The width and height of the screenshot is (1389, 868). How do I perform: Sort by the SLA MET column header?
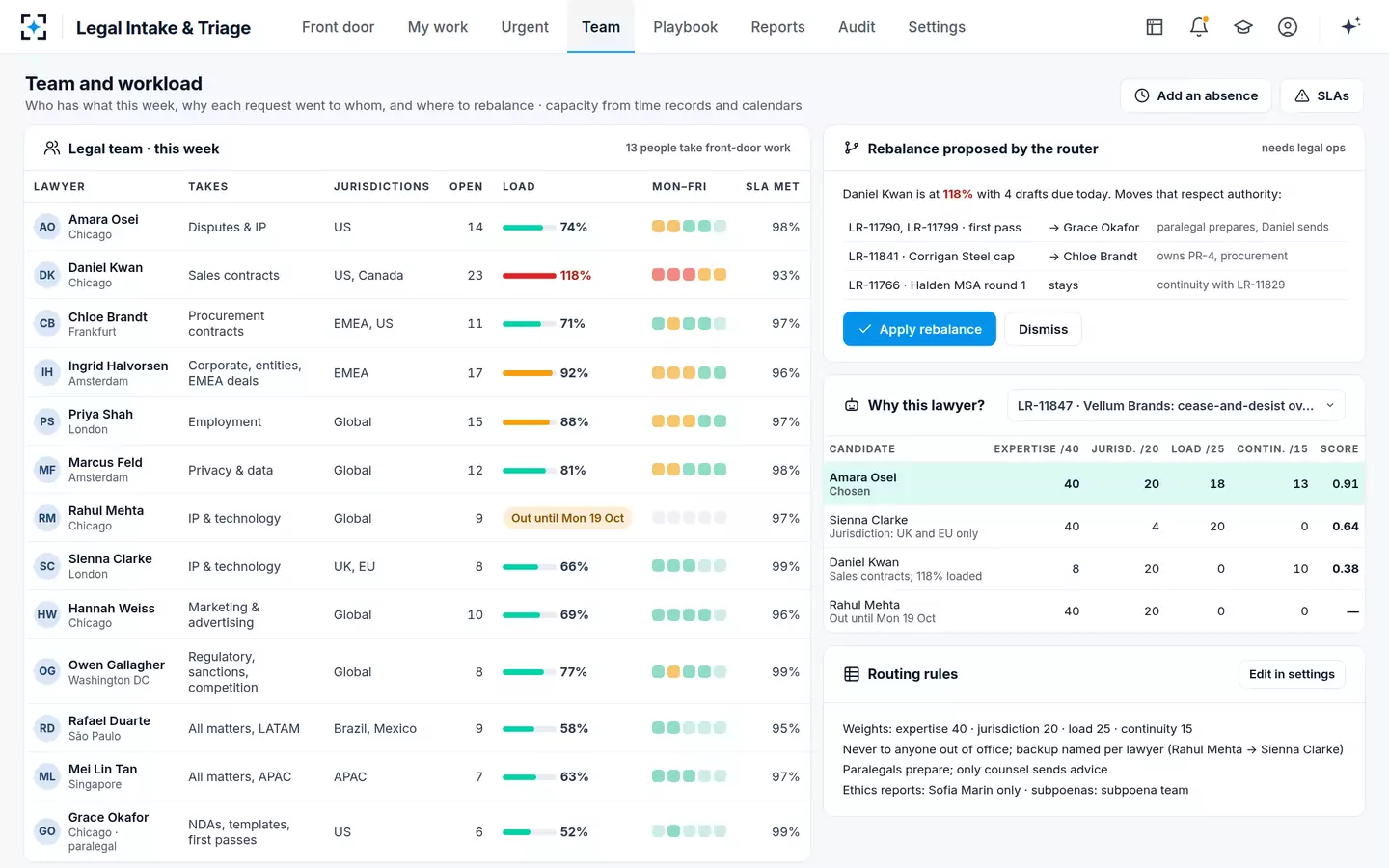click(773, 187)
